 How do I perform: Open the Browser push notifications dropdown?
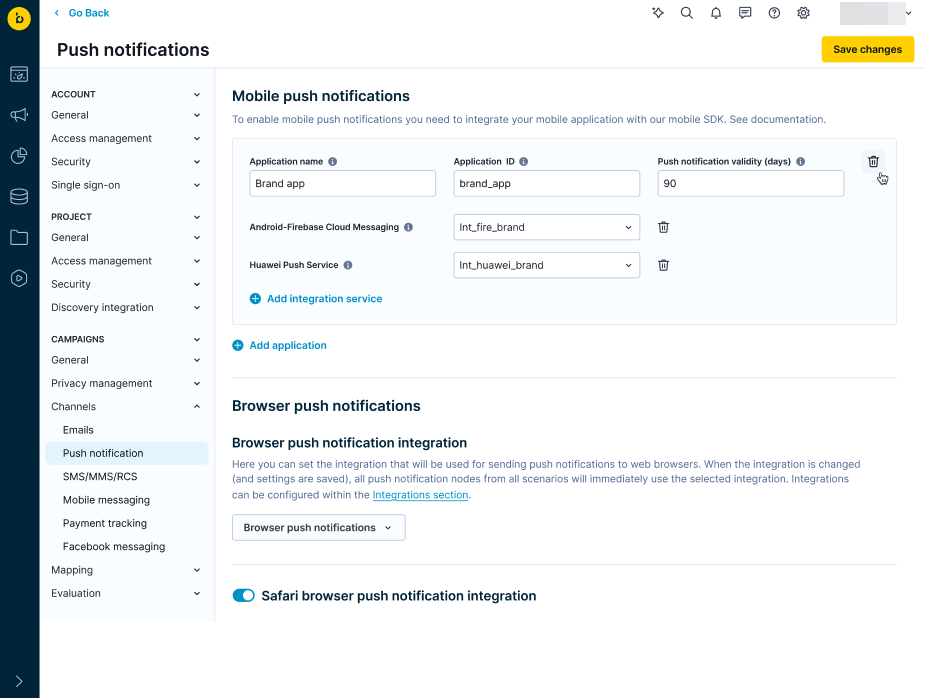(318, 527)
